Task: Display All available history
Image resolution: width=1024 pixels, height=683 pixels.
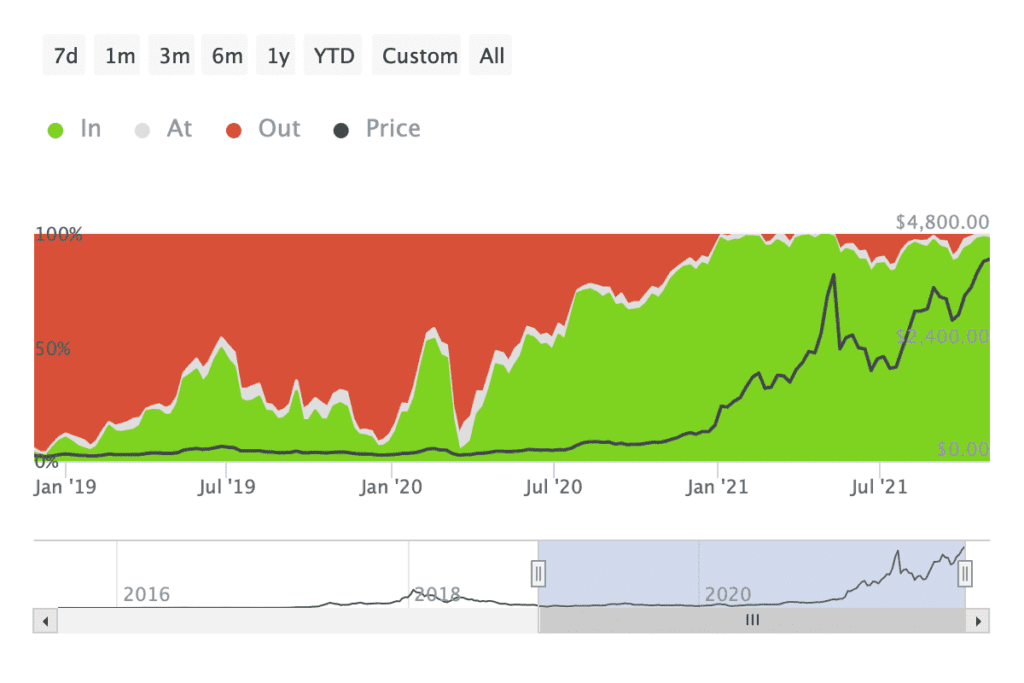Action: coord(492,56)
